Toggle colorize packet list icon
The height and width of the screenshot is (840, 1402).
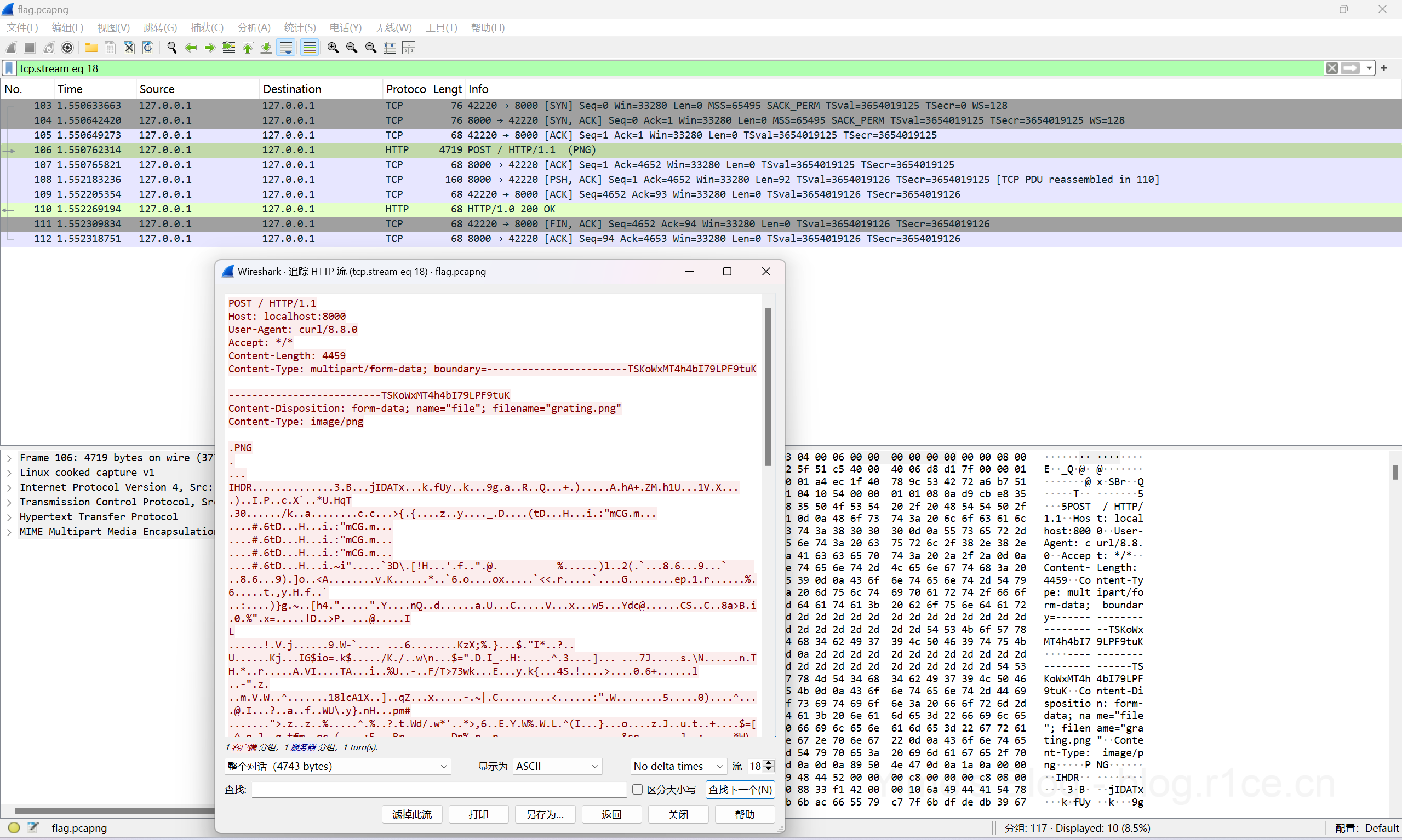click(310, 48)
